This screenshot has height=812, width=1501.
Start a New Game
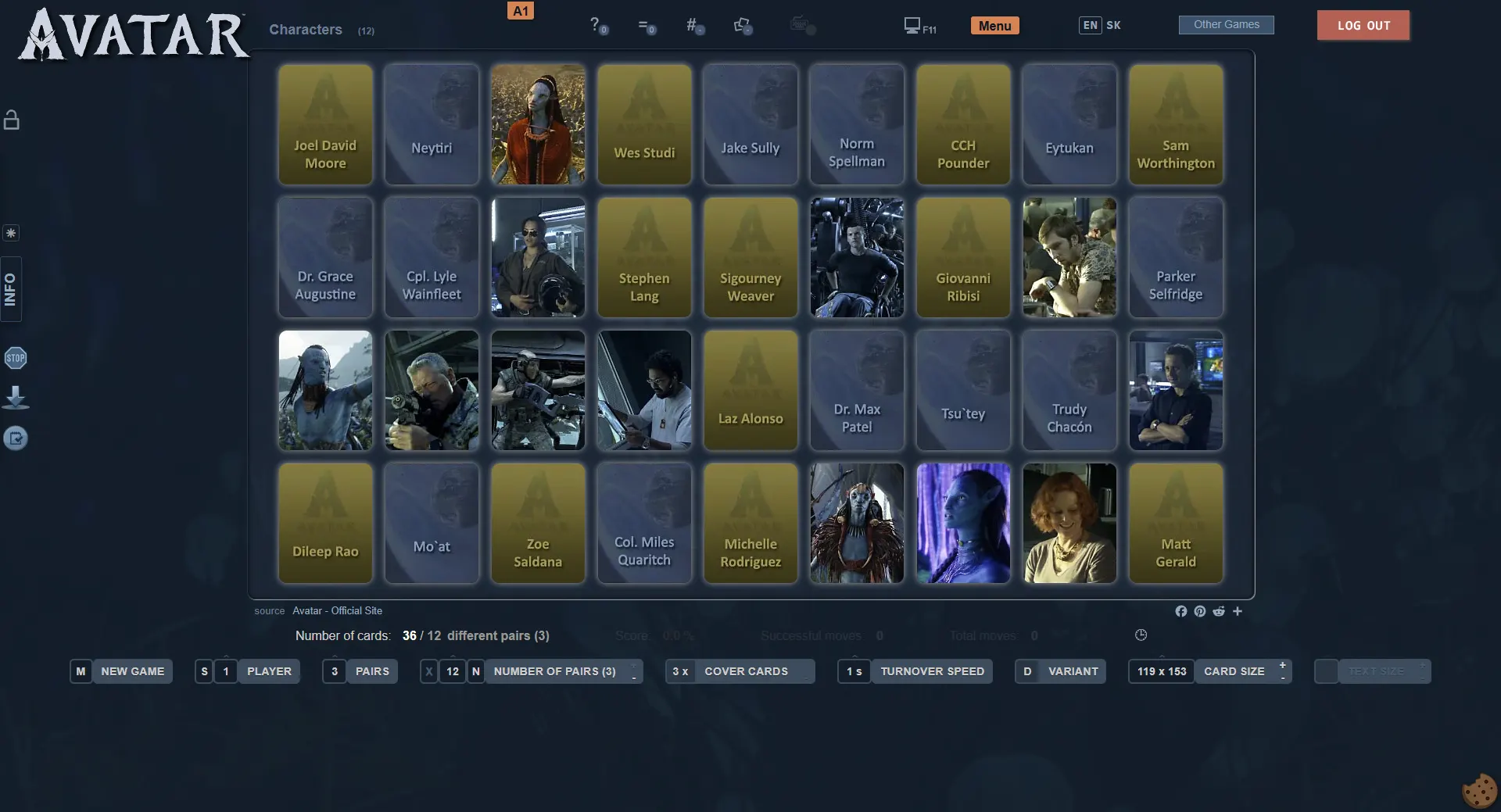(x=131, y=671)
